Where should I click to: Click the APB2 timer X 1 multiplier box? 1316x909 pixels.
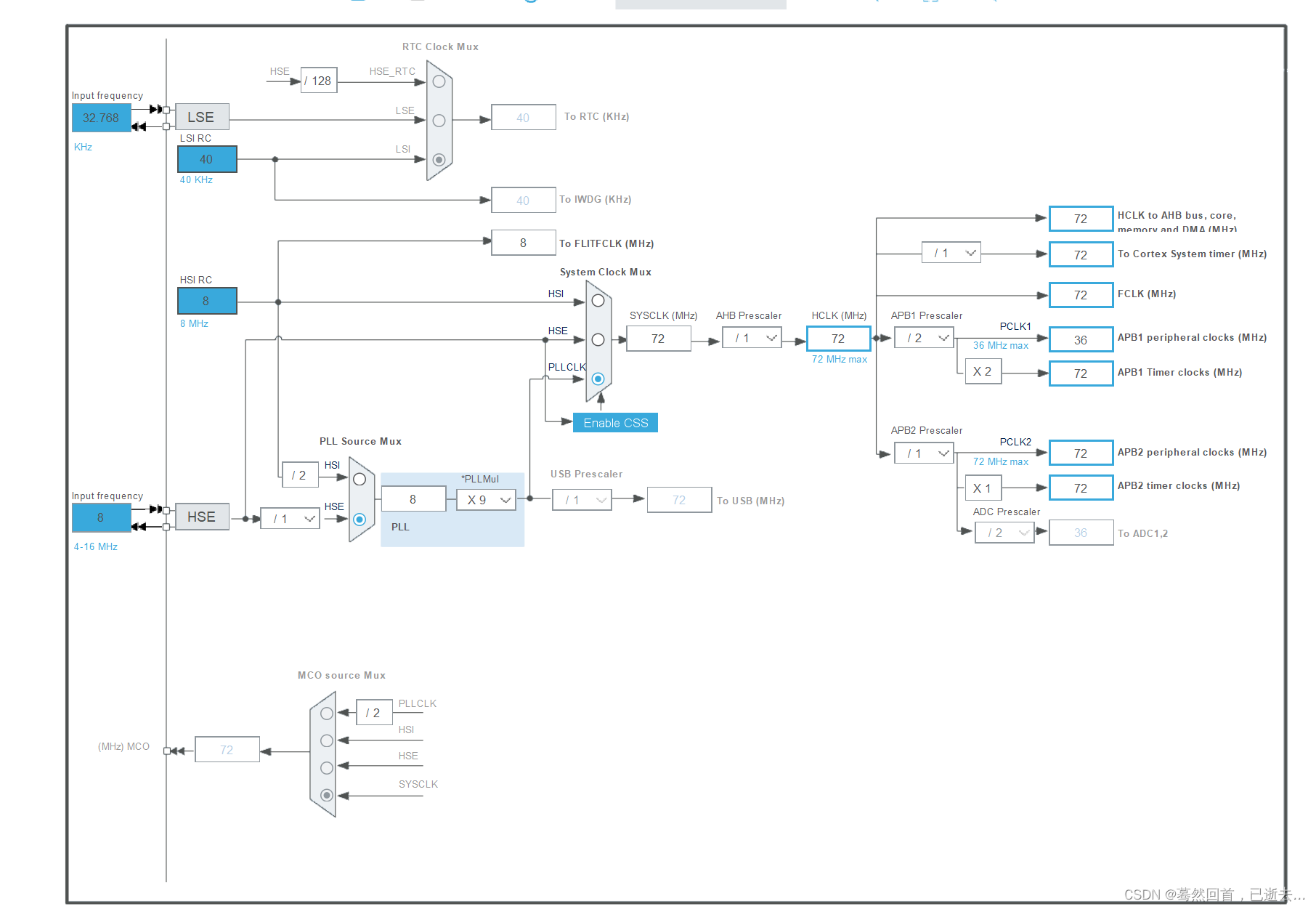[983, 488]
